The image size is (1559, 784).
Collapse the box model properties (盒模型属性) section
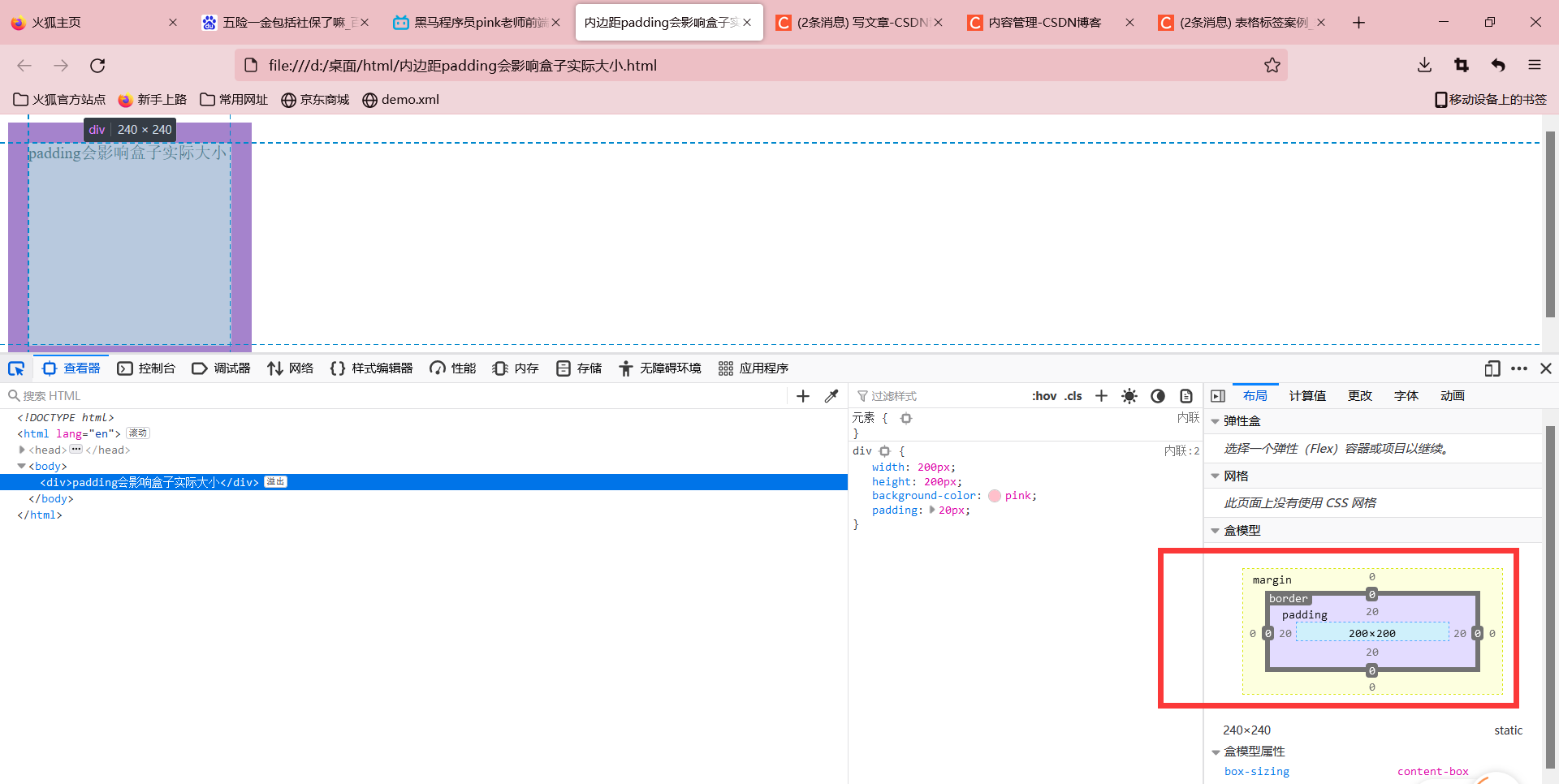(x=1216, y=752)
